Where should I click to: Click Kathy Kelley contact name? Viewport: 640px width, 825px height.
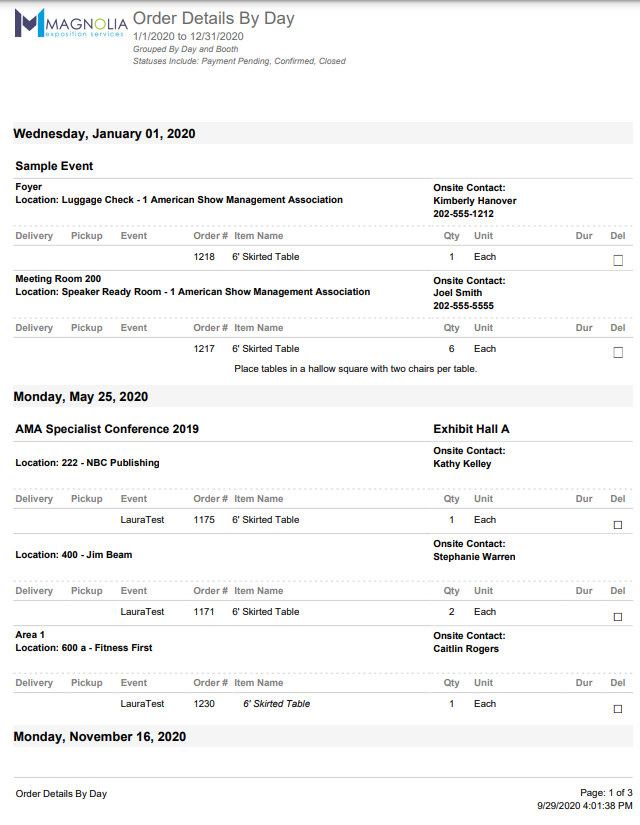462,464
